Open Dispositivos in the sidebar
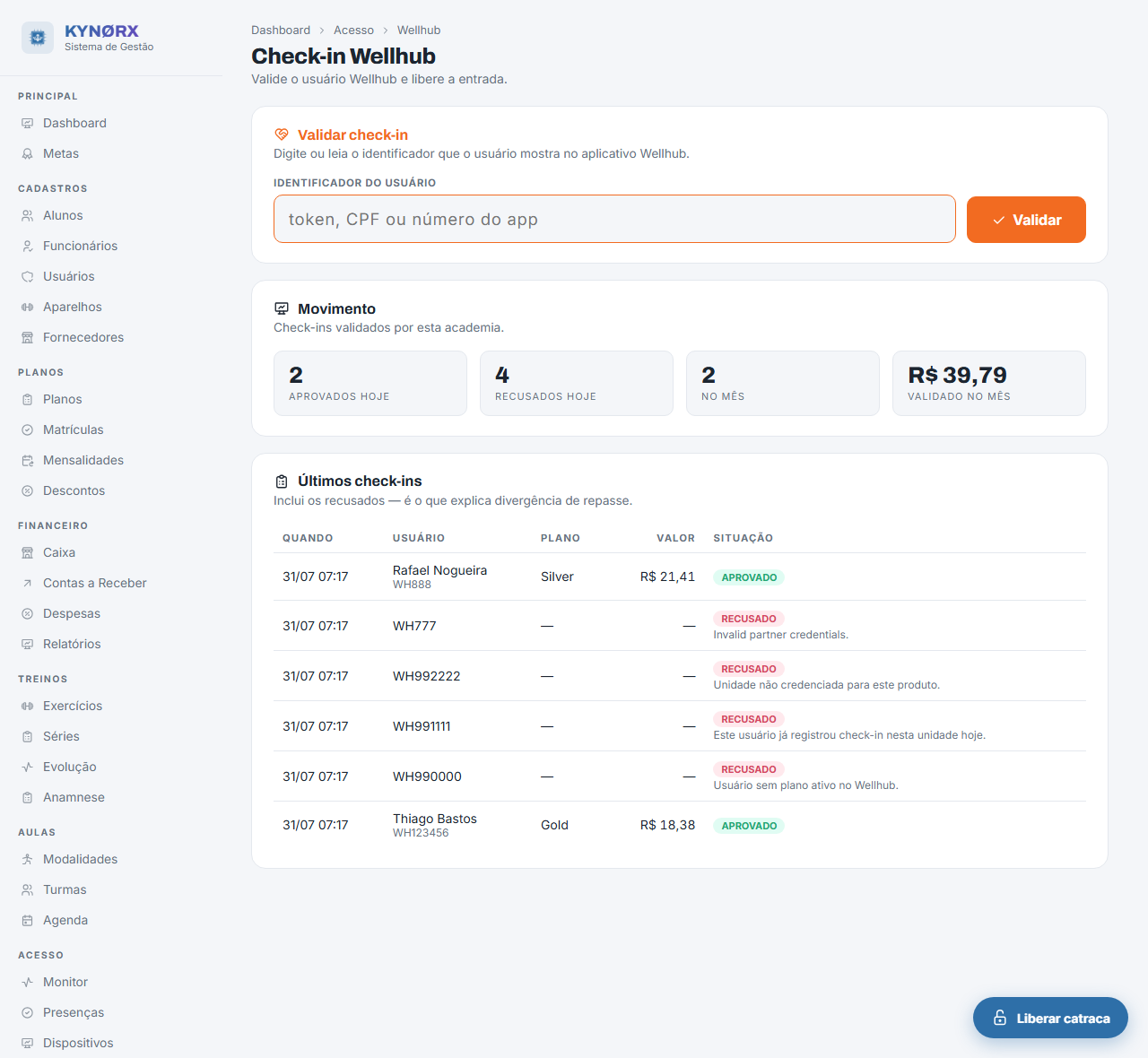This screenshot has height=1058, width=1148. tap(111, 1043)
